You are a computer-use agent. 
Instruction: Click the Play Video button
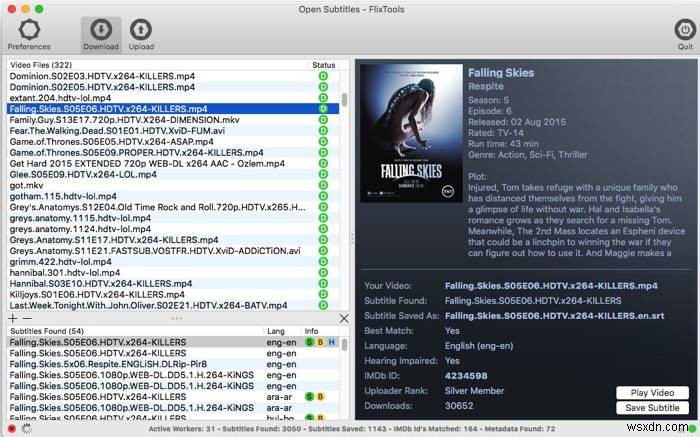652,393
